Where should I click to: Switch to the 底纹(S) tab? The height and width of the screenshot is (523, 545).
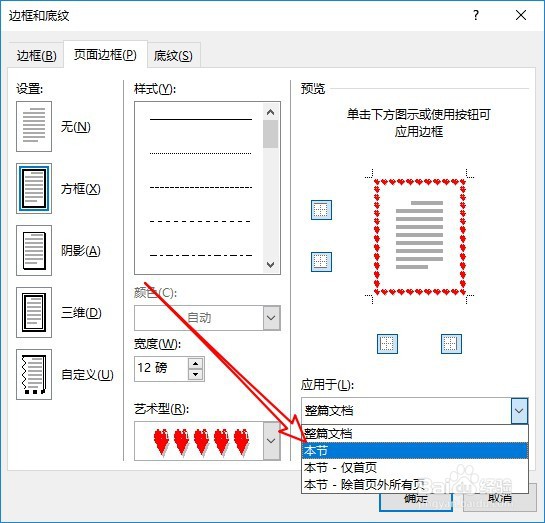(x=173, y=56)
